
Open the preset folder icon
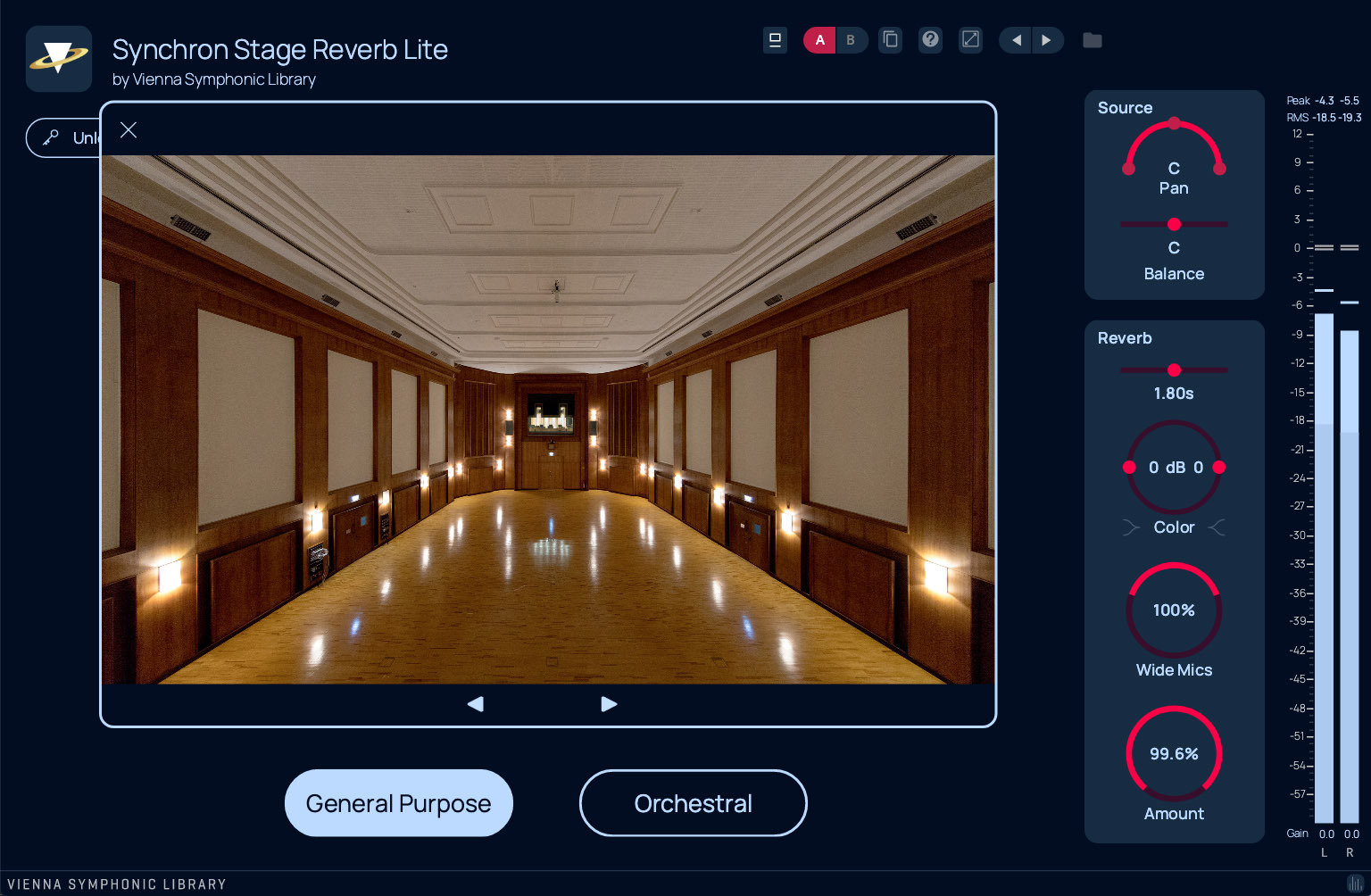tap(1092, 40)
